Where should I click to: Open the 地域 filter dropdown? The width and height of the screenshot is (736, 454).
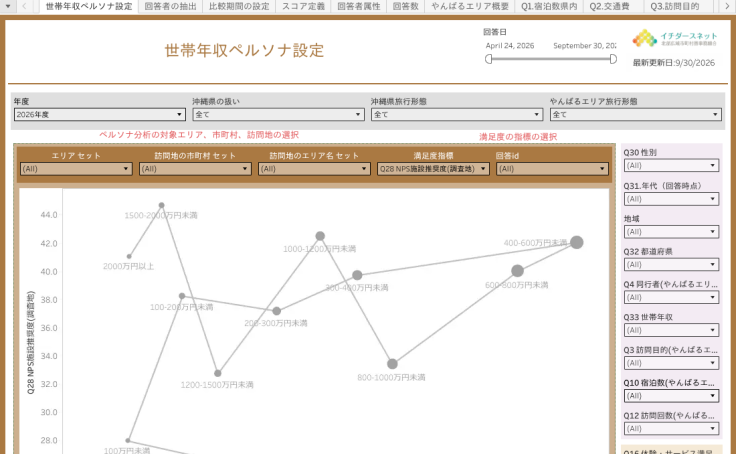(x=671, y=232)
